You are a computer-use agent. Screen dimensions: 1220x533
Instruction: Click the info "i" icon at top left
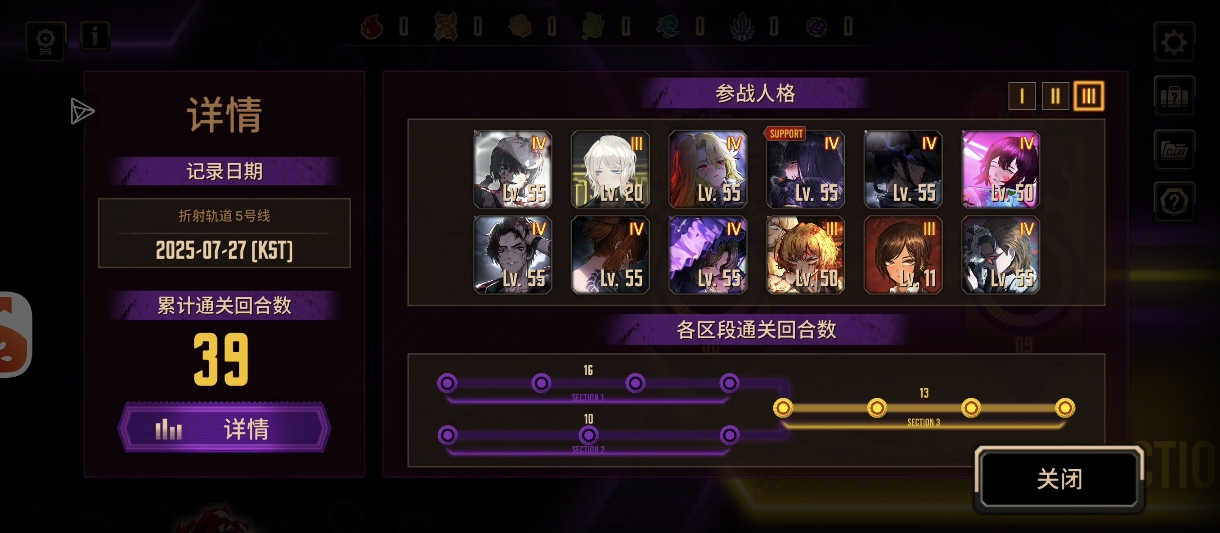click(x=95, y=36)
